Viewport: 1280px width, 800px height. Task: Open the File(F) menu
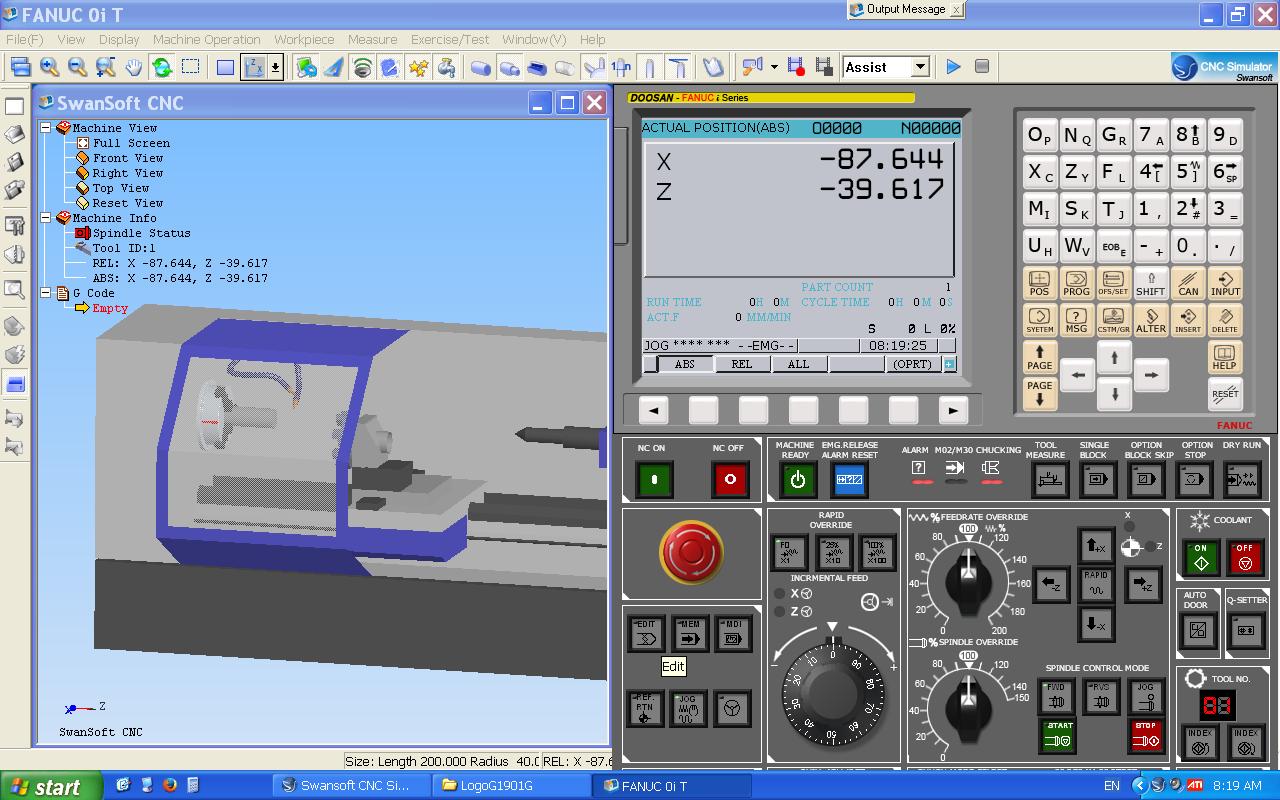(x=25, y=39)
